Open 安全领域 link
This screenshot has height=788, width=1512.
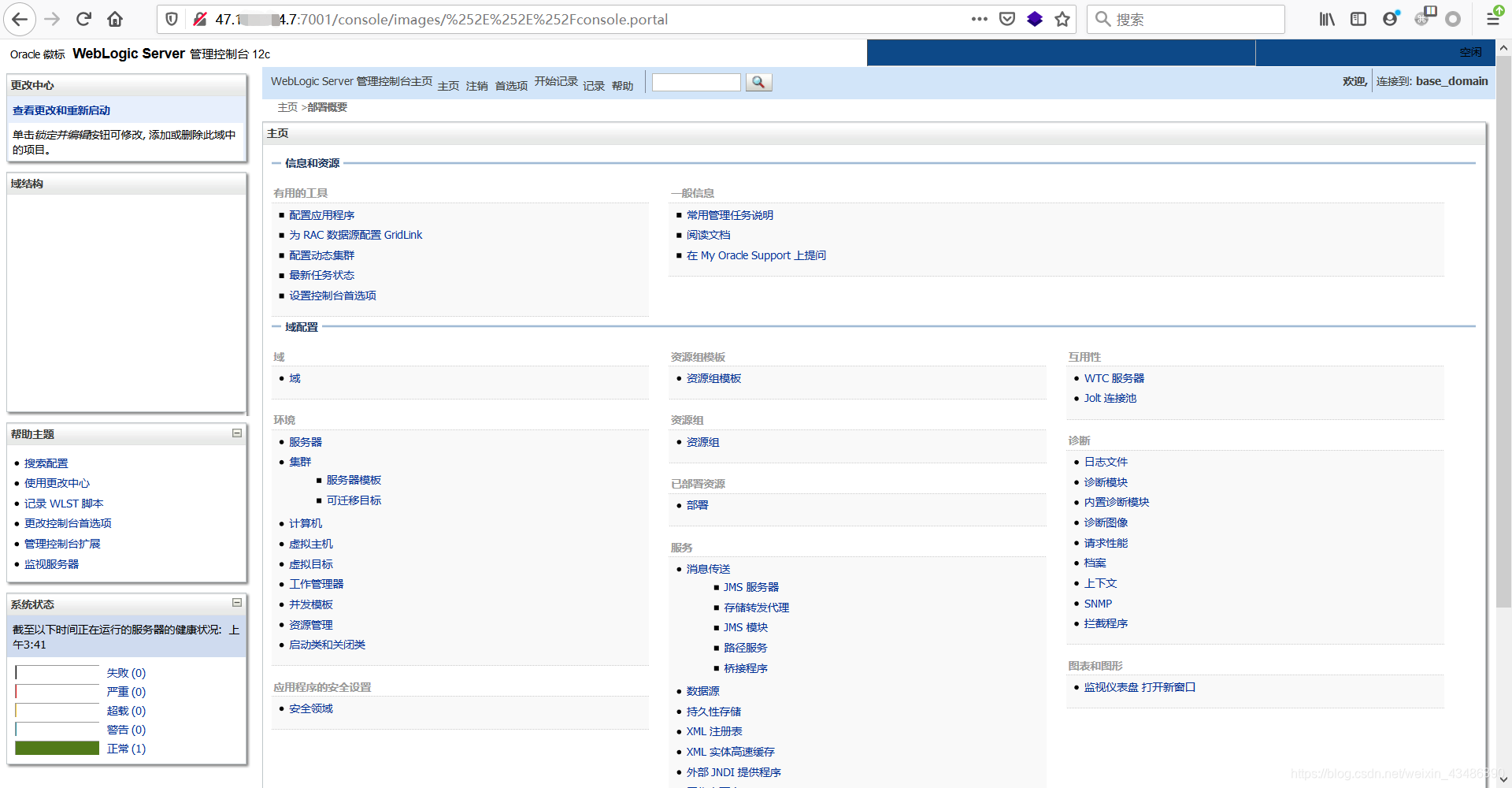pyautogui.click(x=311, y=708)
